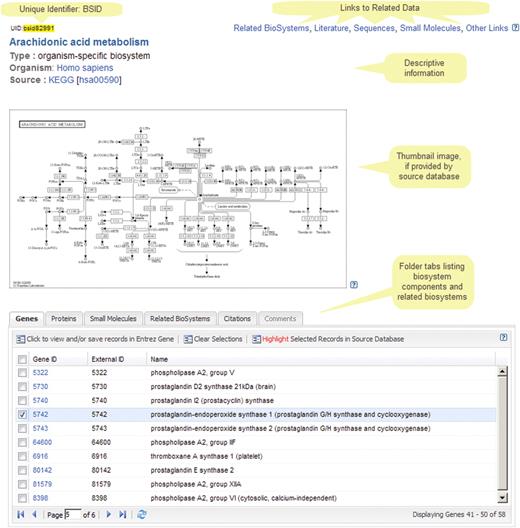Open gene ID 81579 link
The image size is (520, 528).
(42, 484)
